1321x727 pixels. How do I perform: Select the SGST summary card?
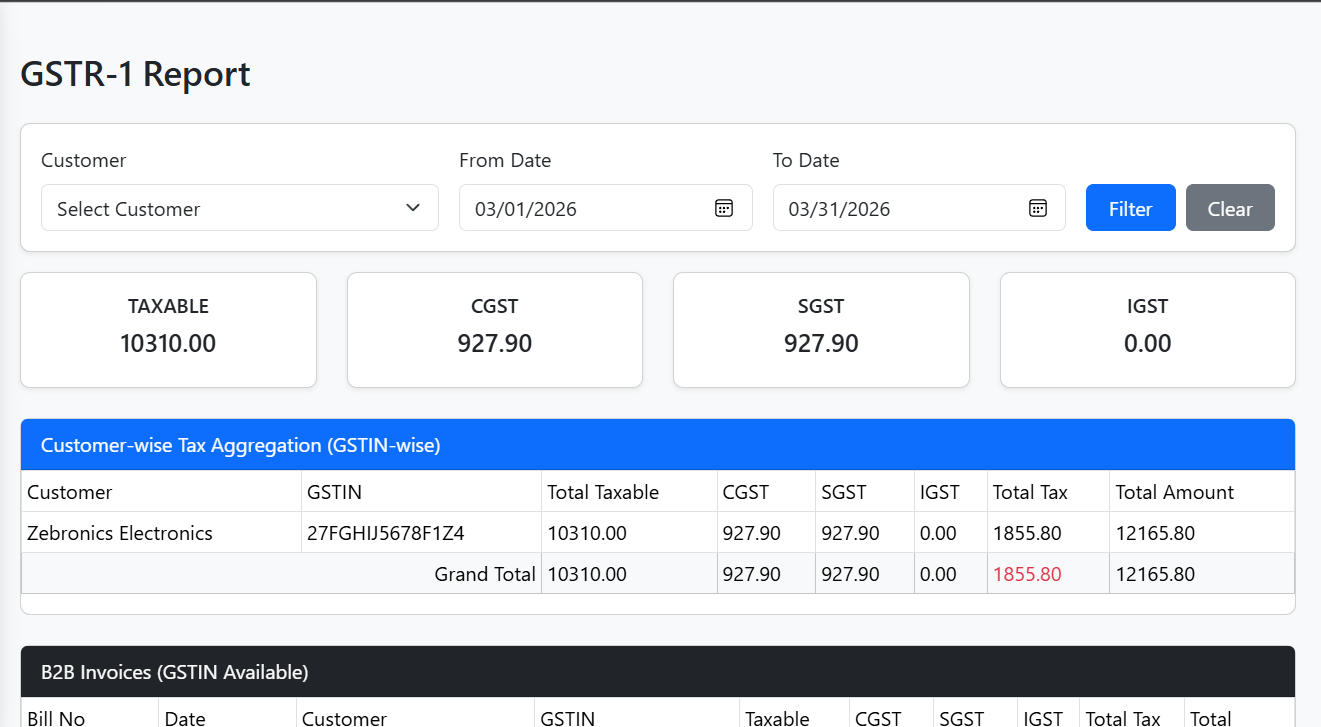tap(821, 330)
